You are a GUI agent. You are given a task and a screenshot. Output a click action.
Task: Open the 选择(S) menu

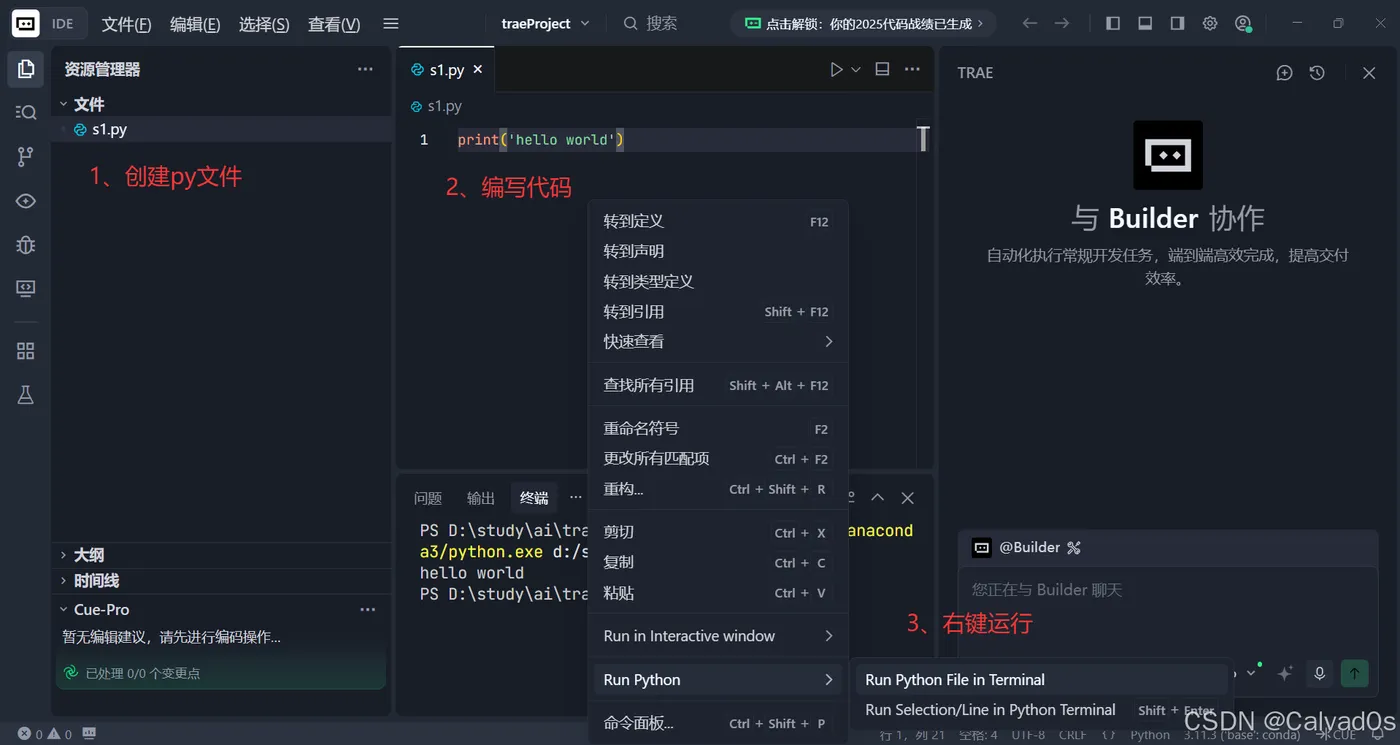pyautogui.click(x=264, y=24)
